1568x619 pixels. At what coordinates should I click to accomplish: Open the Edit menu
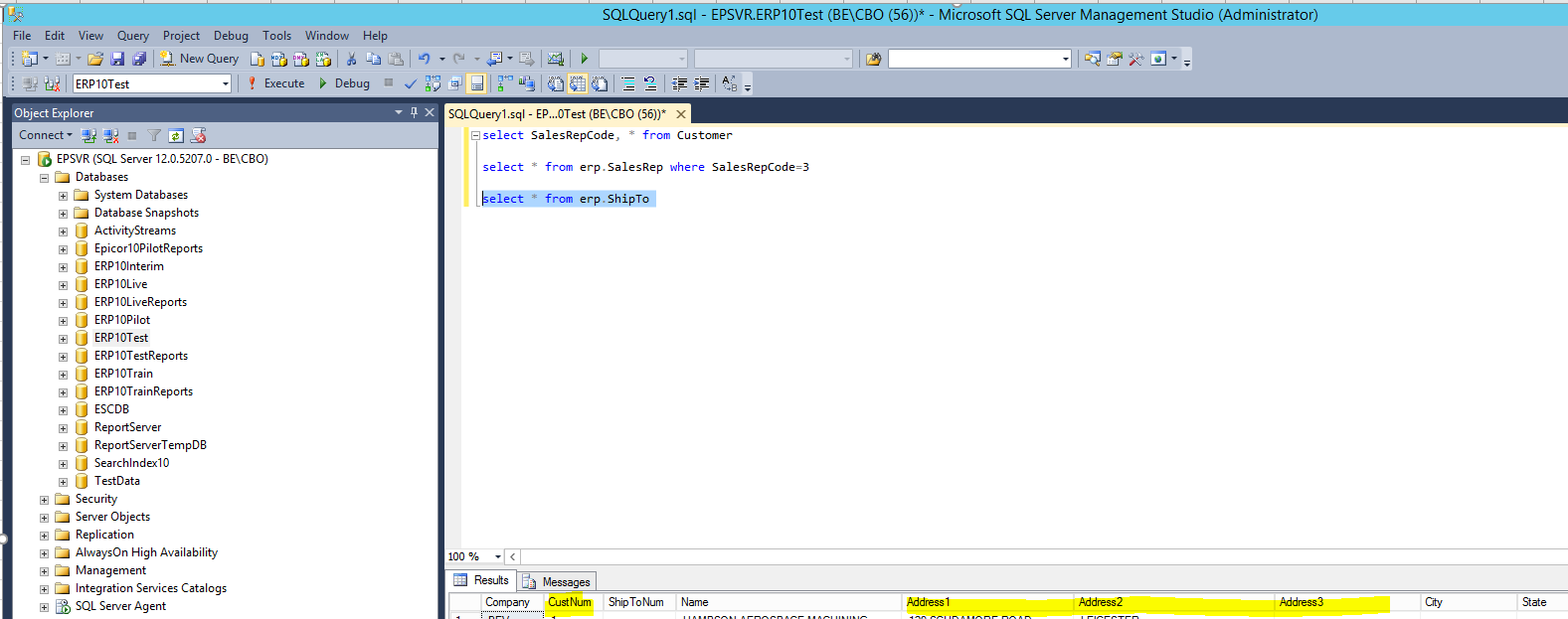click(55, 36)
